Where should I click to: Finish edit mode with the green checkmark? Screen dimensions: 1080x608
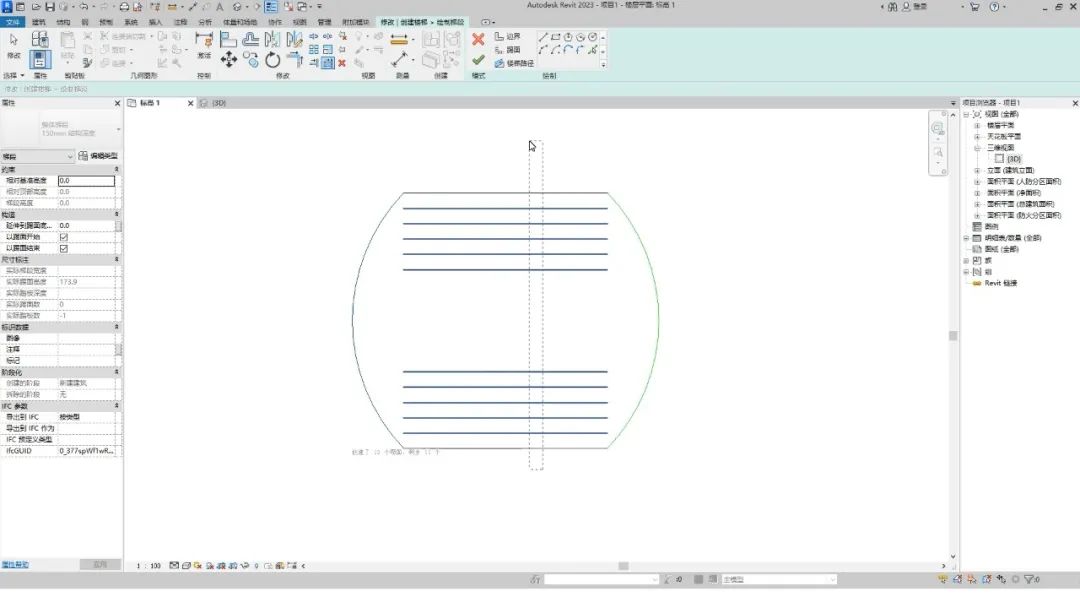pyautogui.click(x=478, y=61)
